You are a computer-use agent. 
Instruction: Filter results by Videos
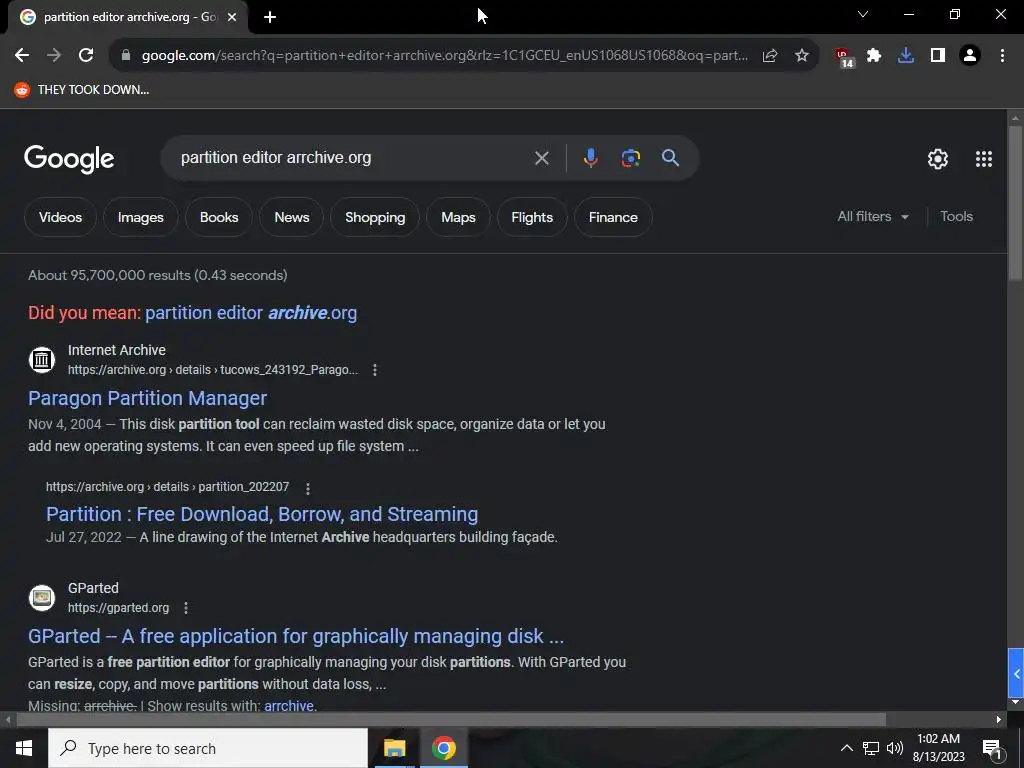pos(60,217)
